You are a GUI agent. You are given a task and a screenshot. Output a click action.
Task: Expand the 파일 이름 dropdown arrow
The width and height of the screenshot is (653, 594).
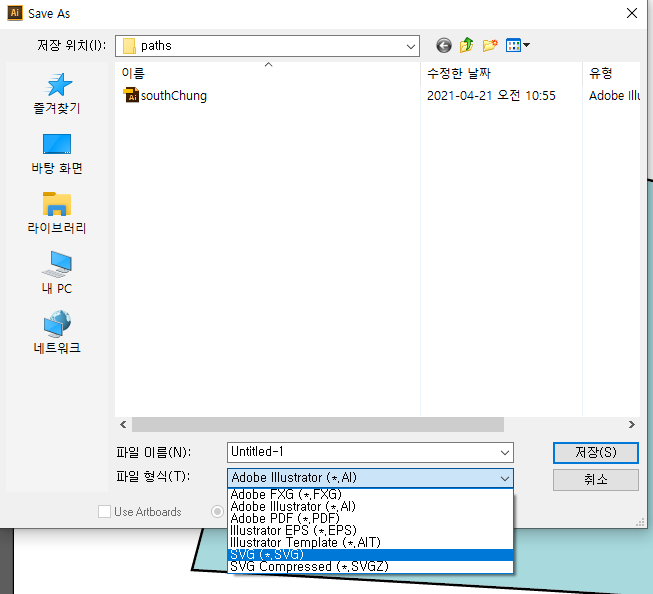click(x=505, y=453)
